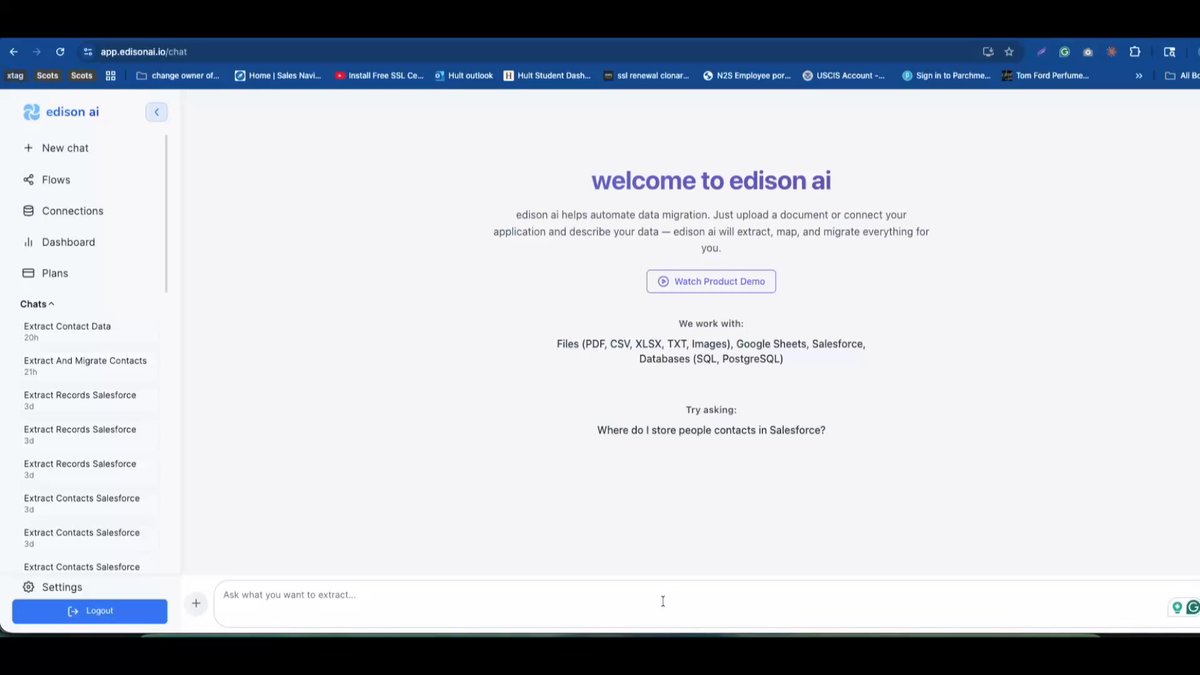Open the Home | Sales Navi... bookmark
Screen dimensions: 1200x675
278,75
